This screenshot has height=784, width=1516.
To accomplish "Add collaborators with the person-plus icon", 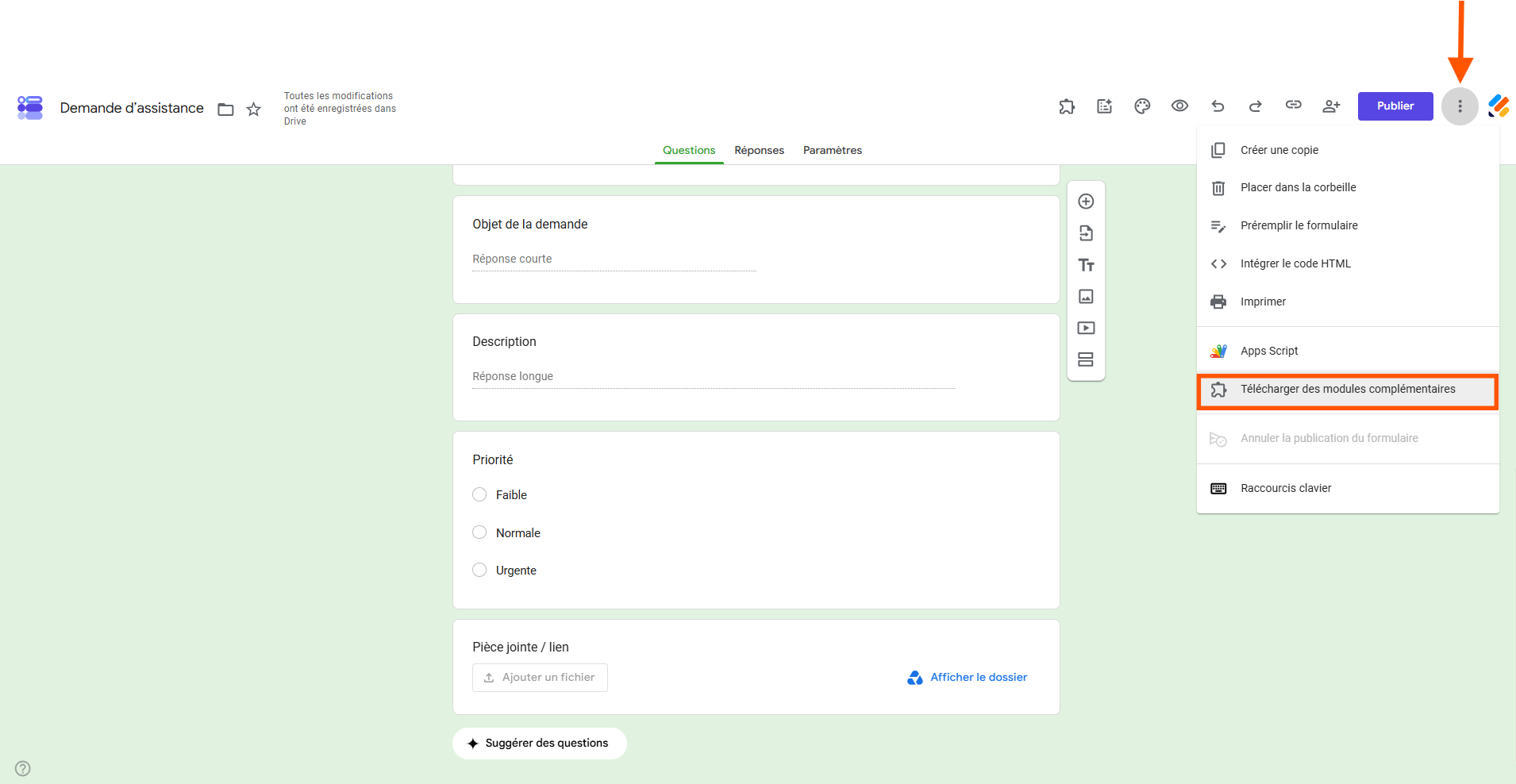I will (1331, 106).
